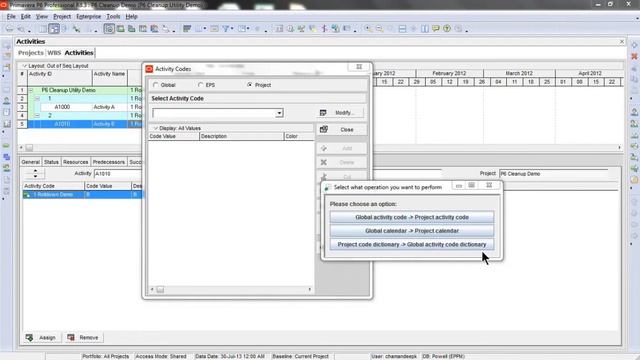The height and width of the screenshot is (360, 640).
Task: Open the General details tab
Action: pos(31,162)
